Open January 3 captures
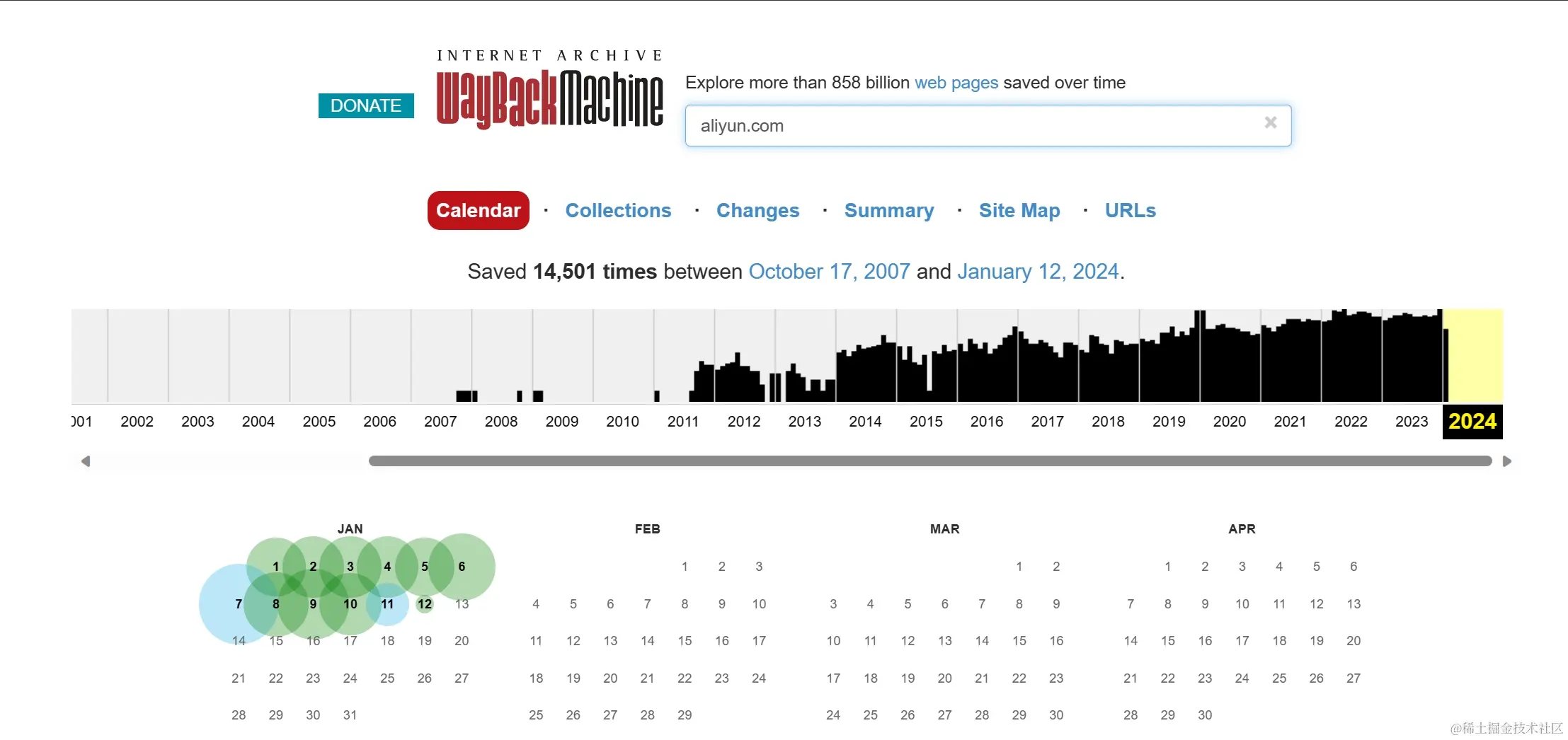The image size is (1568, 740). point(350,567)
